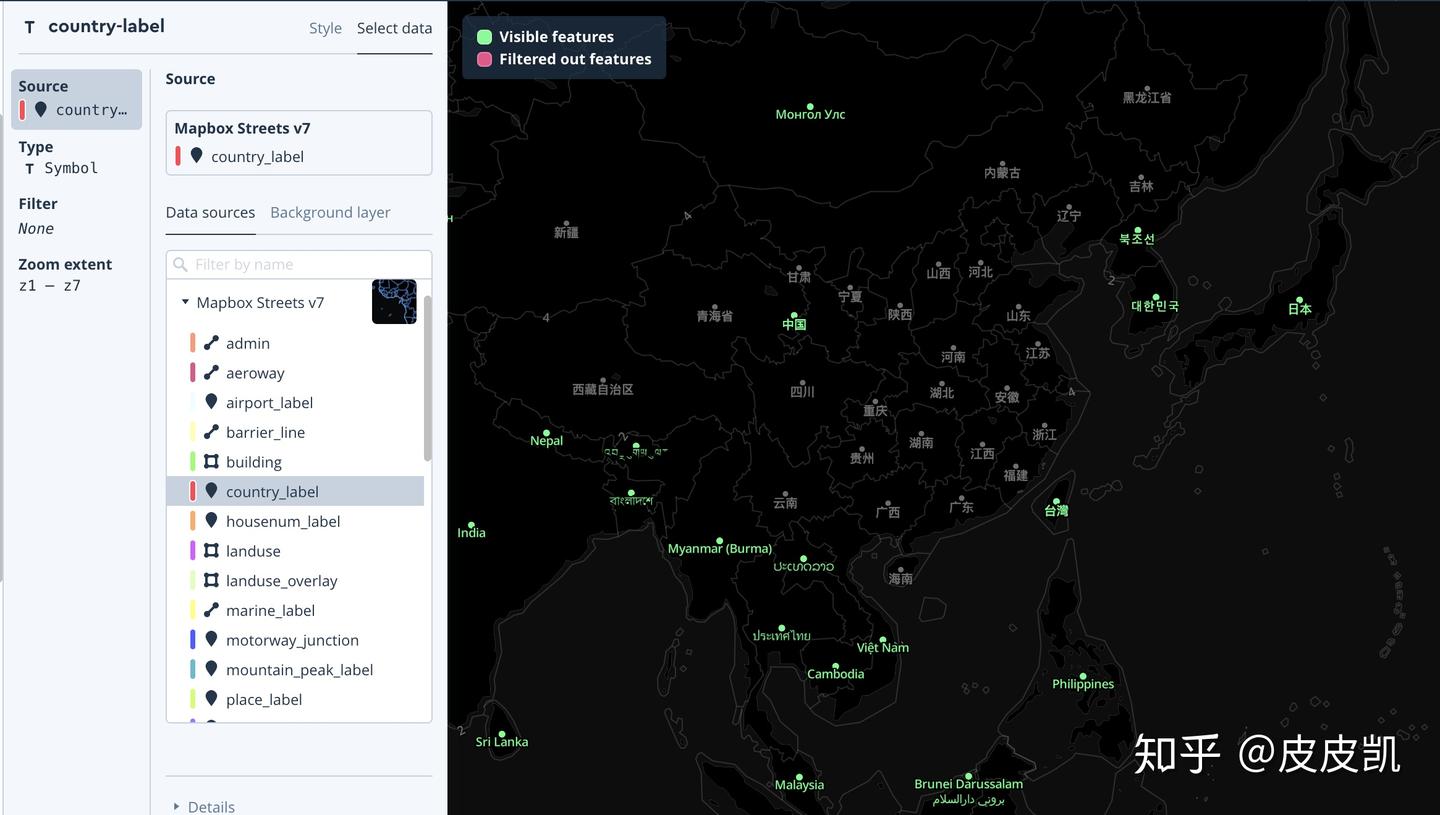Click the line icon beside aeroway
The height and width of the screenshot is (815, 1440).
click(211, 373)
